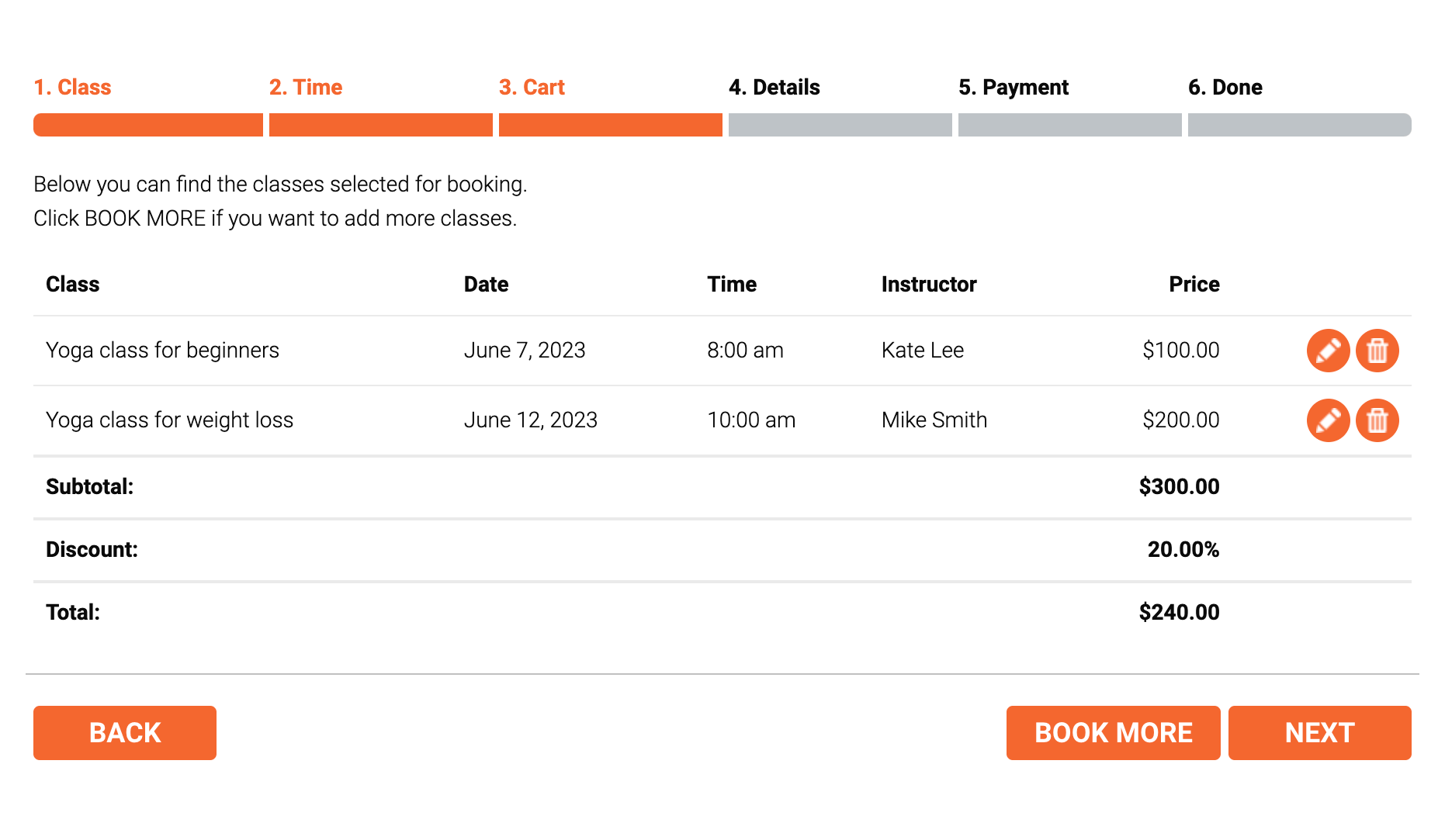Open the 4. Details step

pos(774,87)
